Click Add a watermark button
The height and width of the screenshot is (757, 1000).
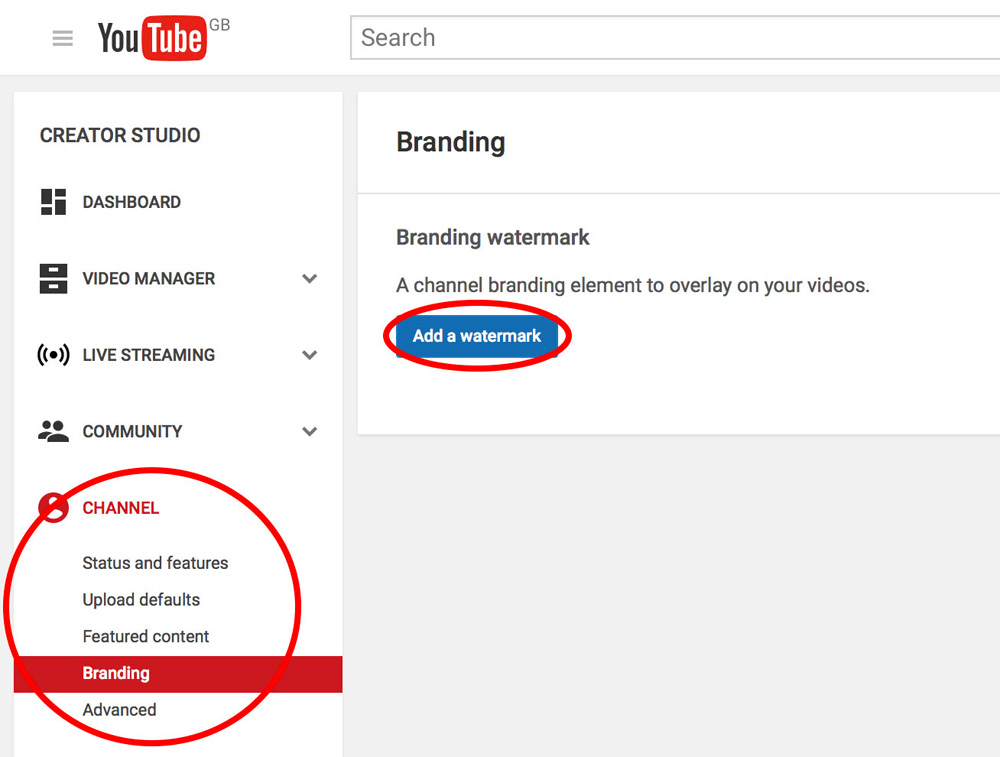[477, 336]
